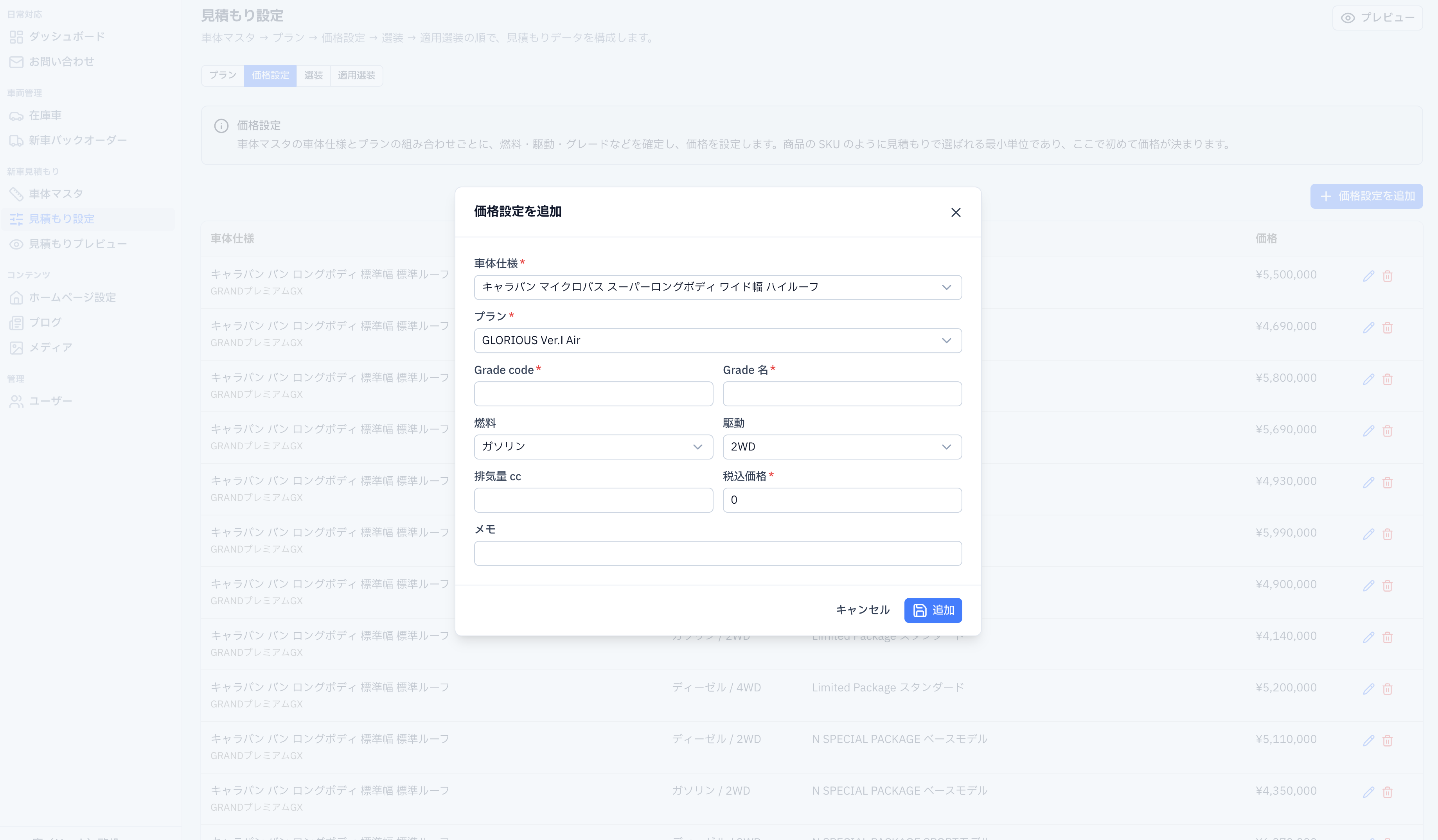Click N SPECIAL PACKAGE ベースモデル in ¥5,110,000 row
The width and height of the screenshot is (1438, 840).
click(x=899, y=739)
